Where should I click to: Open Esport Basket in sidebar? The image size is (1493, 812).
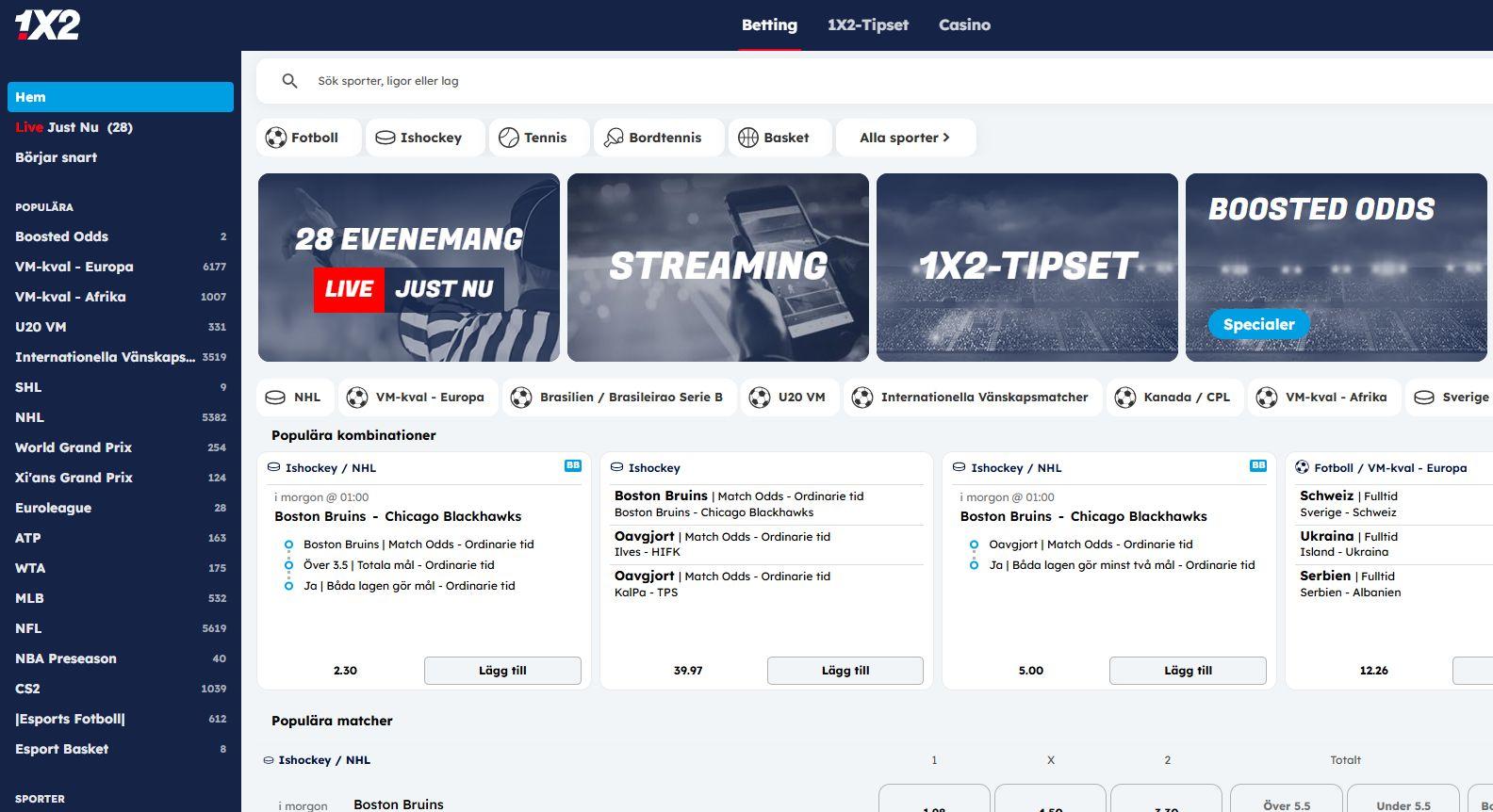coord(121,749)
